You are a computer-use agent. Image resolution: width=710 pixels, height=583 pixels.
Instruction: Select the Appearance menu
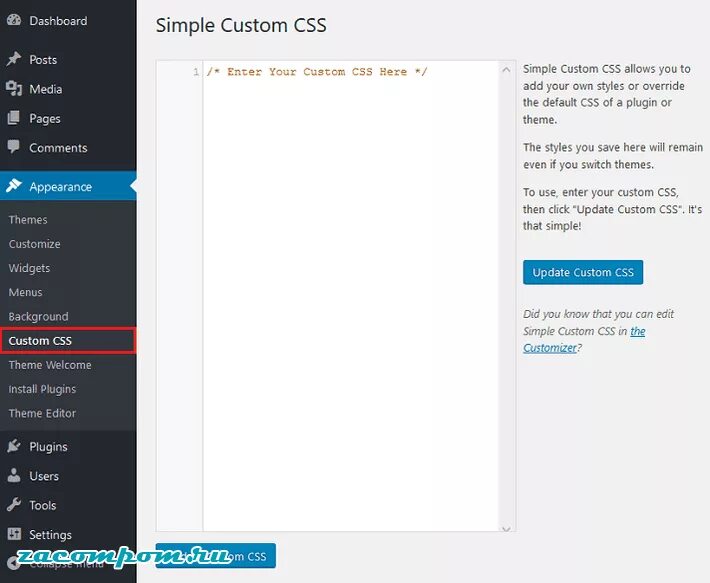point(68,186)
